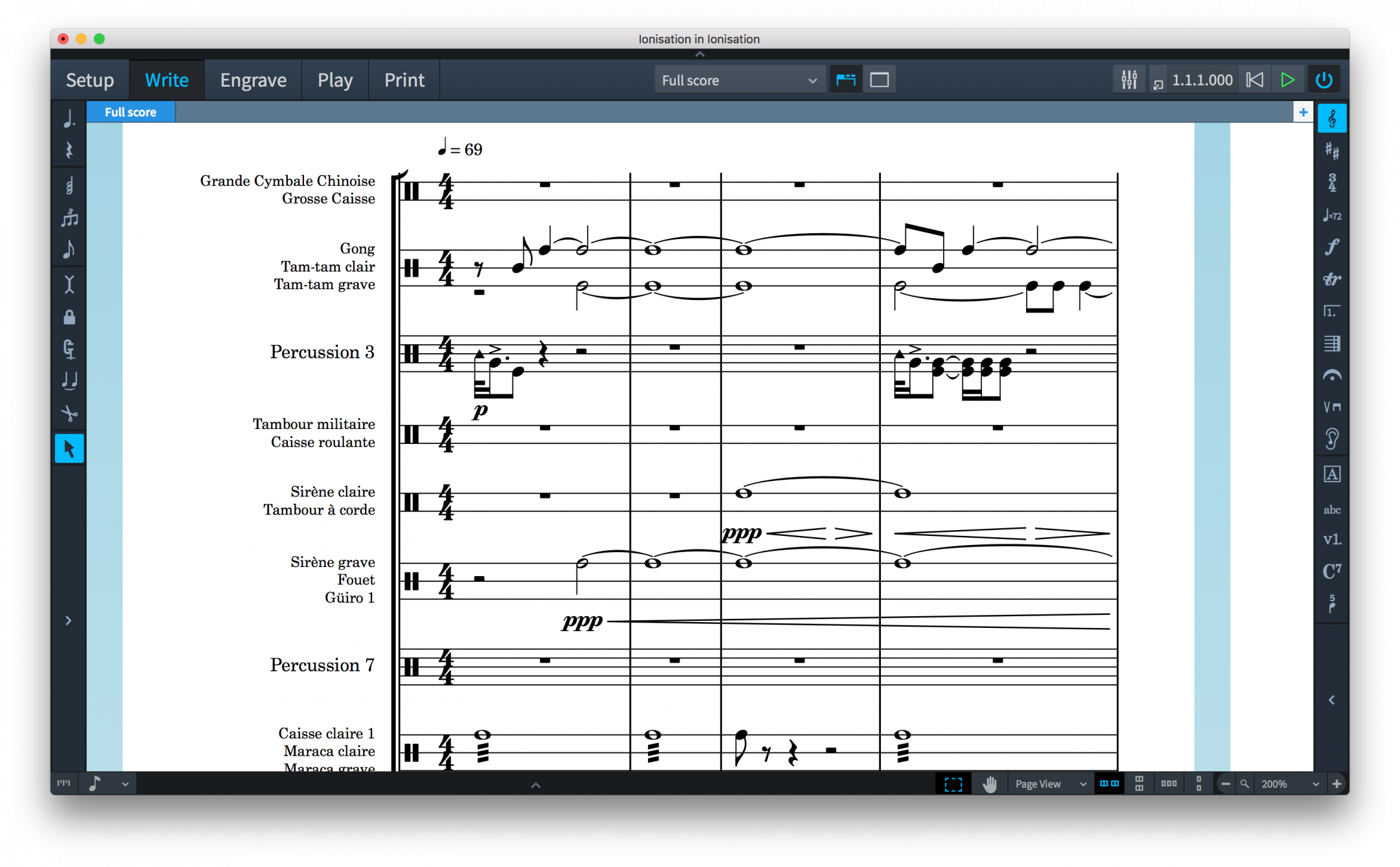This screenshot has width=1400, height=867.
Task: Choose spreads horizontal page arrangement
Action: (1109, 784)
